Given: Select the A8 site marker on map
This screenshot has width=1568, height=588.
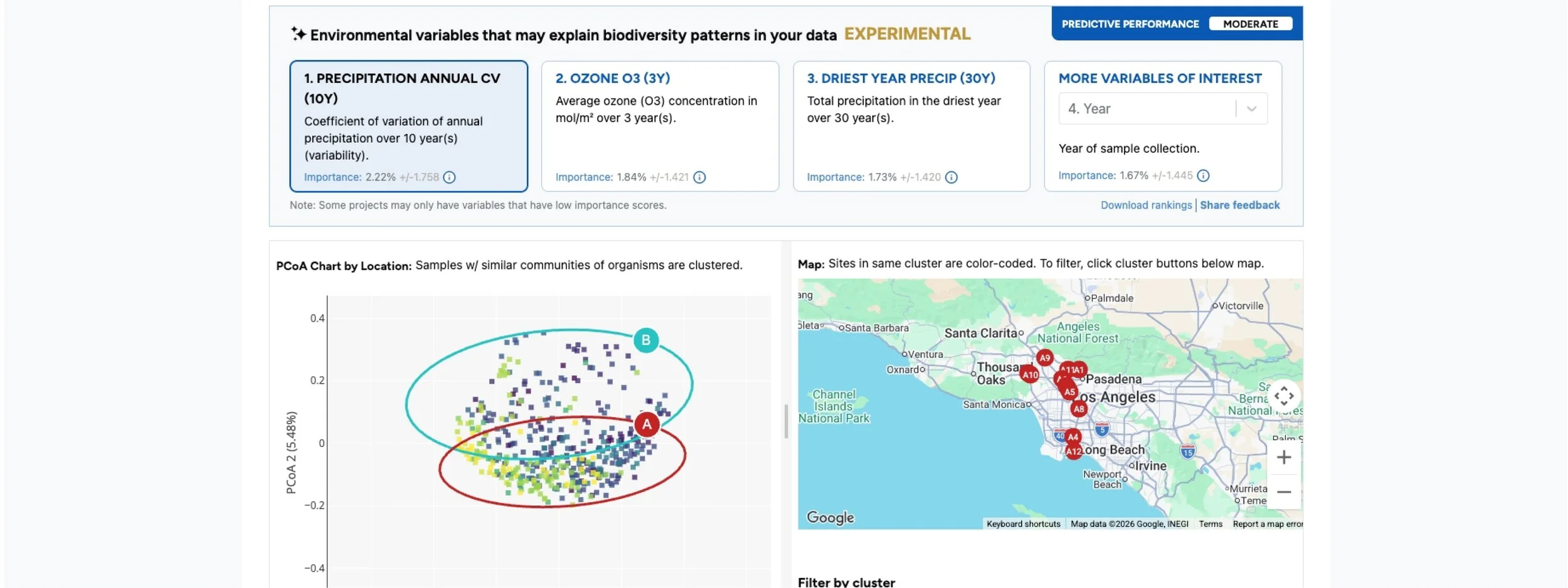Looking at the screenshot, I should [1078, 409].
